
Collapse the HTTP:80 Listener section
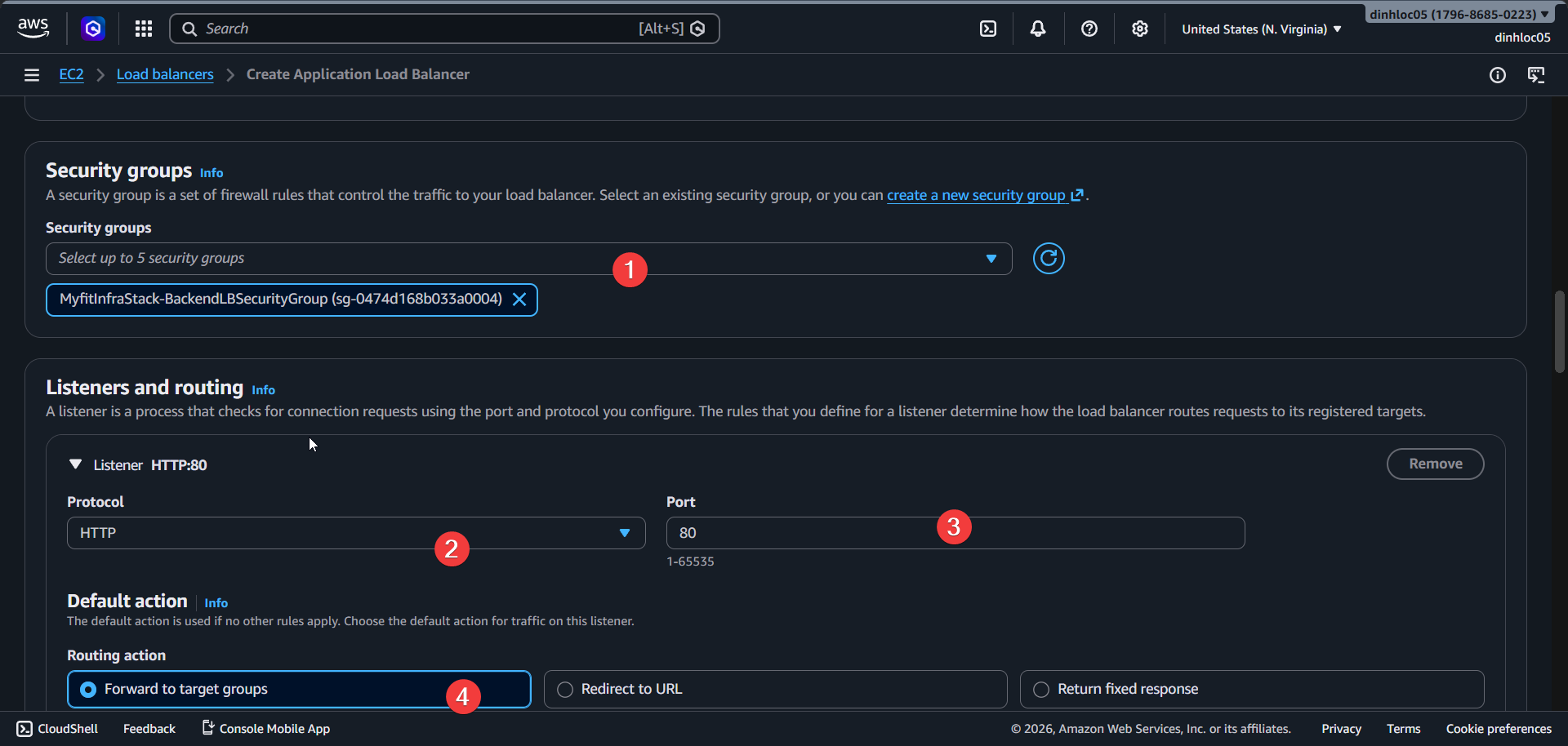coord(75,464)
